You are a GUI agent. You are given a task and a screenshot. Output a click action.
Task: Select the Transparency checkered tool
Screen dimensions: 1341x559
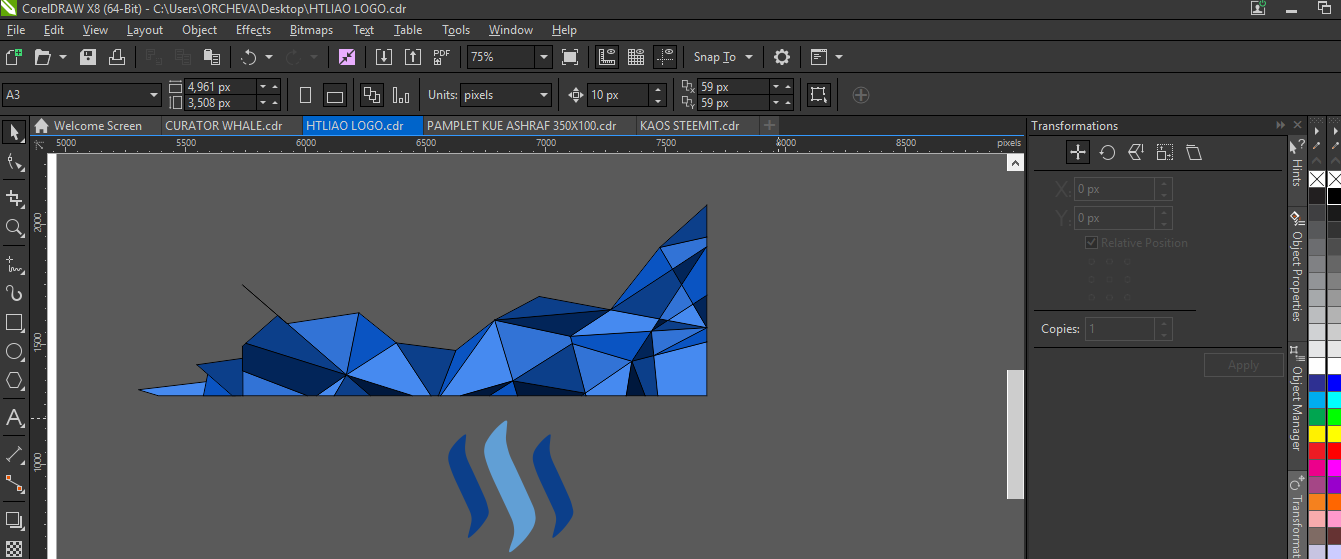click(14, 548)
